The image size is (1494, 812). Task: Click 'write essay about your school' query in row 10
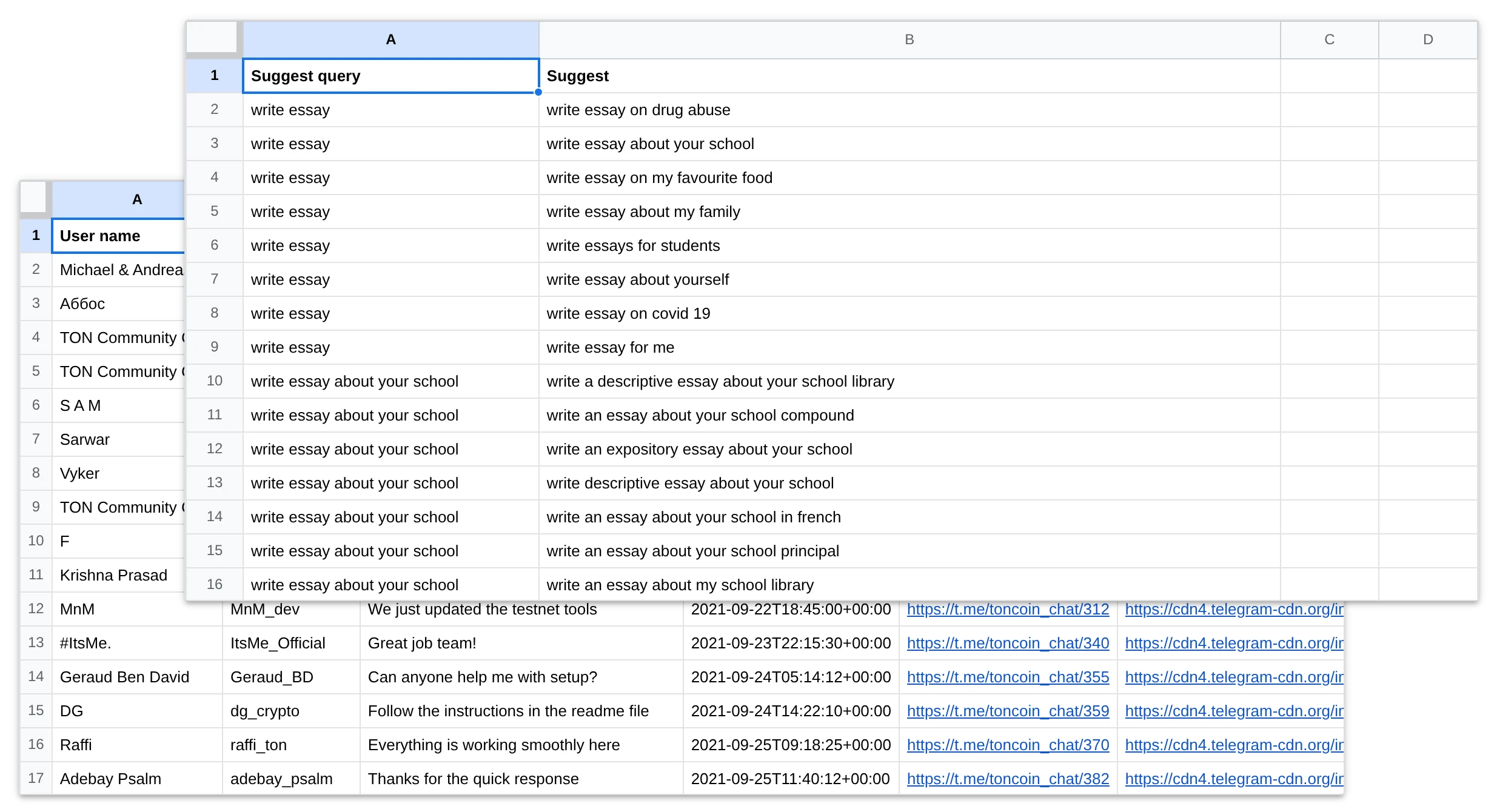(391, 381)
